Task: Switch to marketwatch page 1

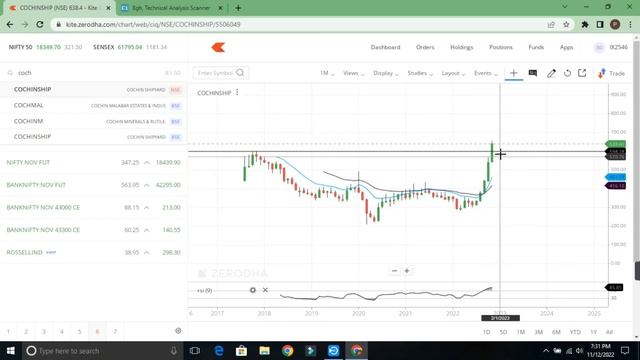Action: point(8,331)
